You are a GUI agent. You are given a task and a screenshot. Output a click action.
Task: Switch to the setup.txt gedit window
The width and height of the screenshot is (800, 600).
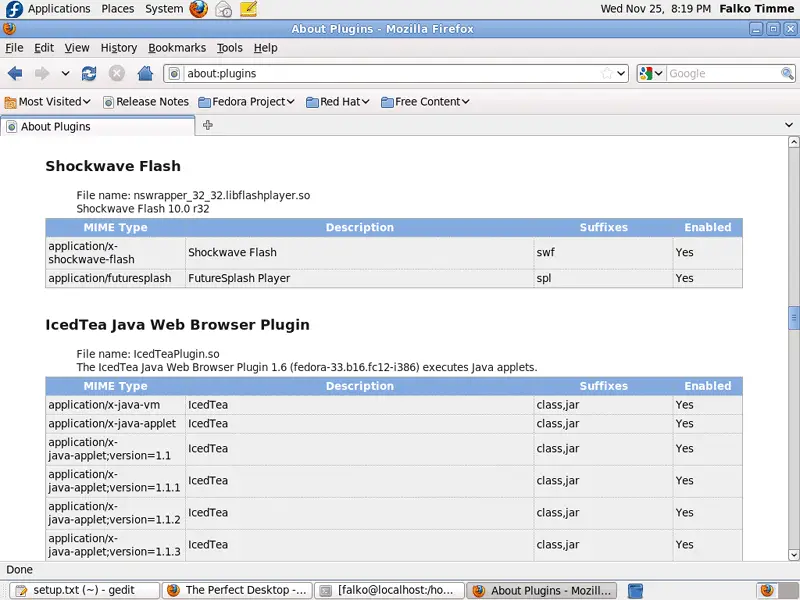[x=85, y=590]
